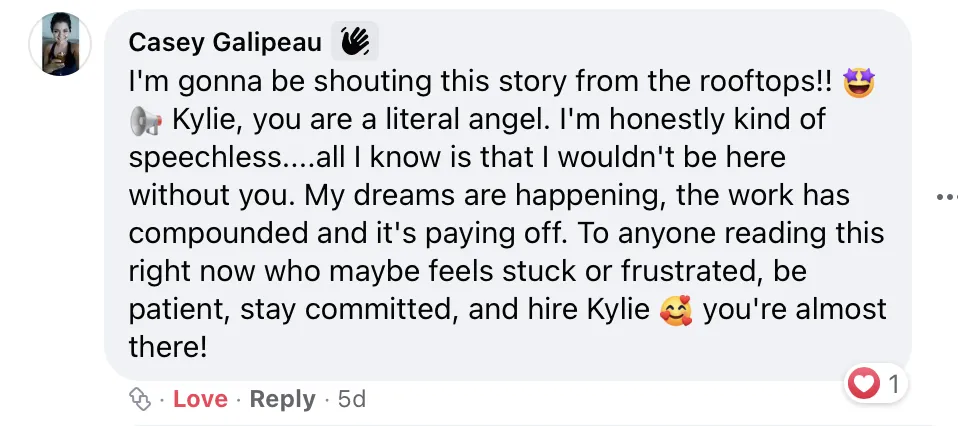Click the 5d comment timestamp

coord(351,399)
